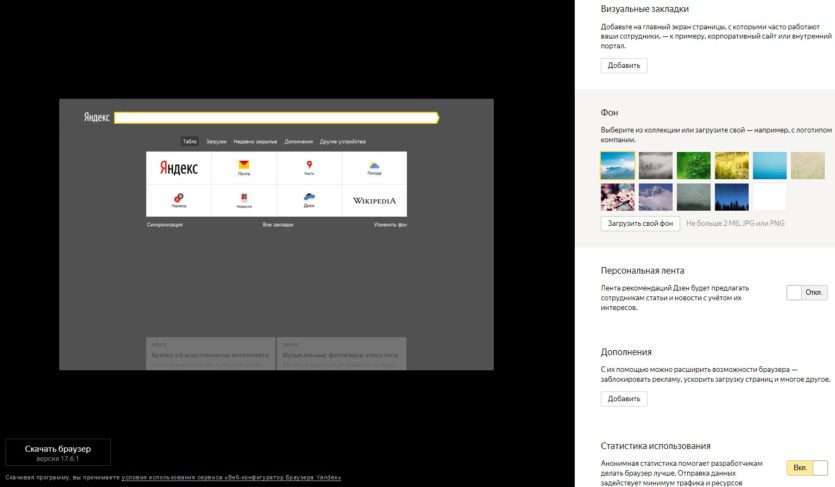Switch to the Загрузки tab
This screenshot has height=487, width=835.
pyautogui.click(x=216, y=142)
